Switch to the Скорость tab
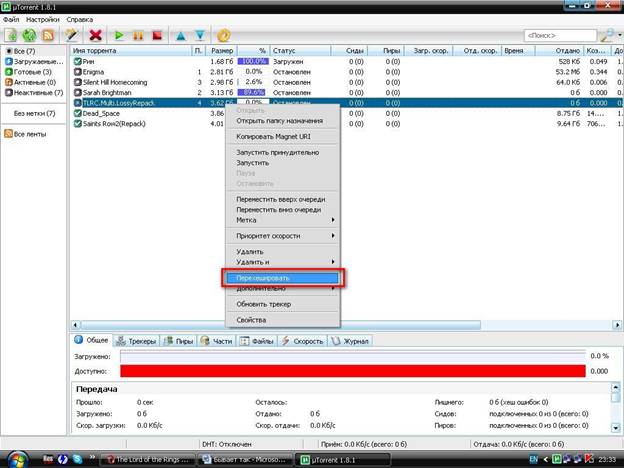 [x=302, y=341]
